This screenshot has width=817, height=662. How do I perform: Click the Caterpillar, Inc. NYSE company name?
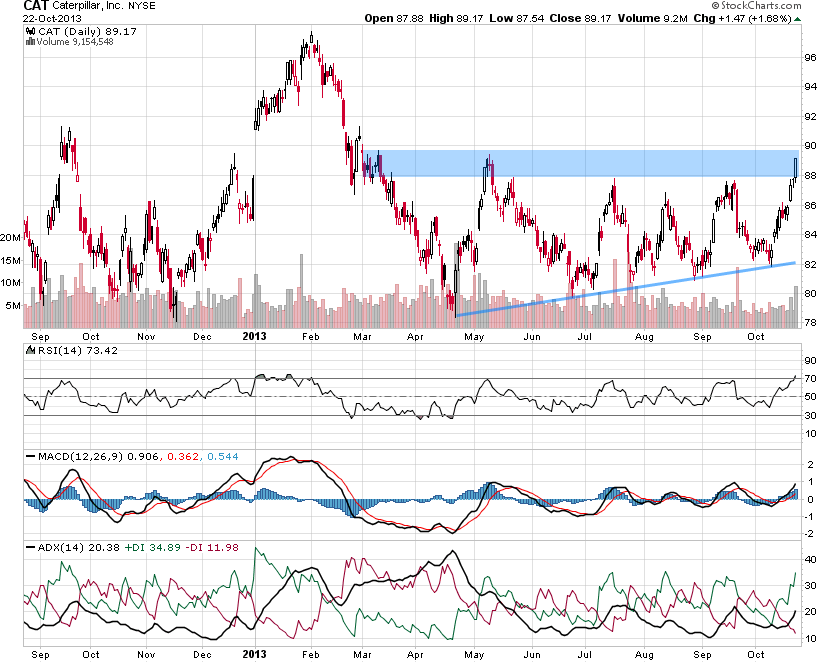click(x=104, y=6)
